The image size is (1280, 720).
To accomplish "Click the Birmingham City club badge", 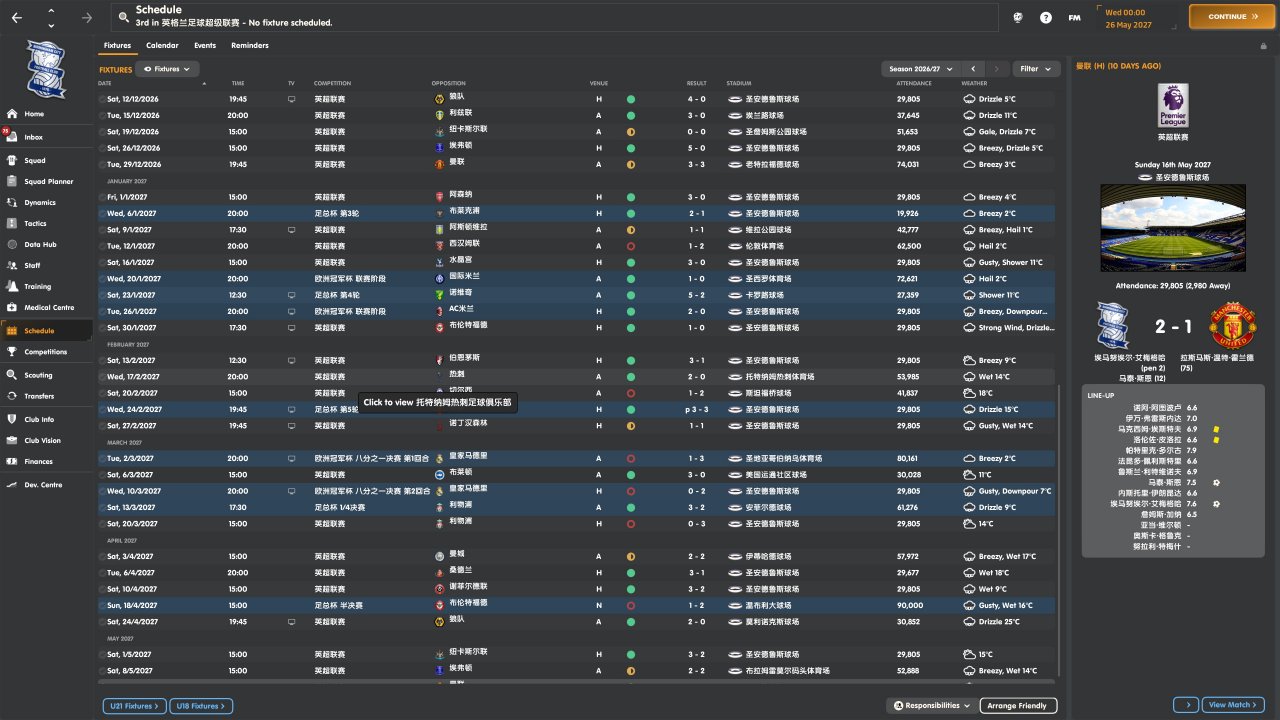I will tap(46, 68).
